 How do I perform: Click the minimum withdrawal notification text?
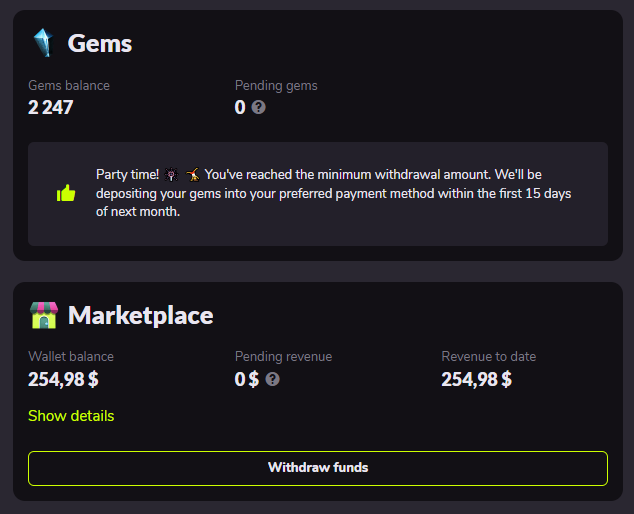pyautogui.click(x=335, y=193)
